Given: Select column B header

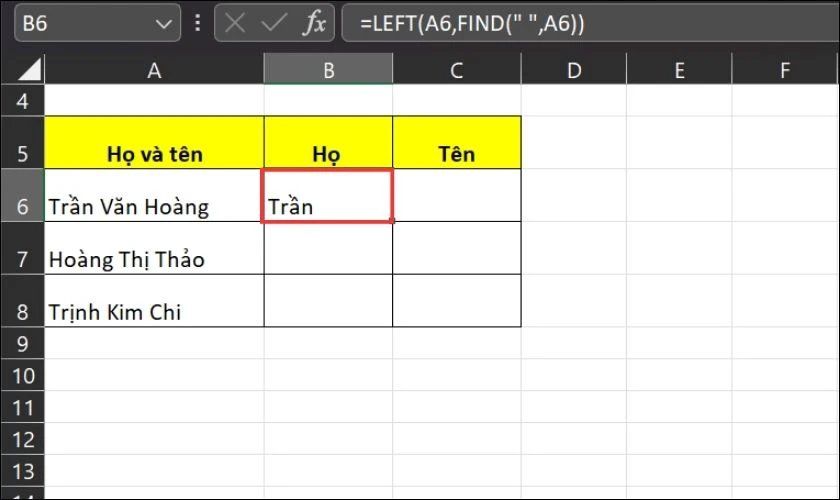Looking at the screenshot, I should (328, 70).
